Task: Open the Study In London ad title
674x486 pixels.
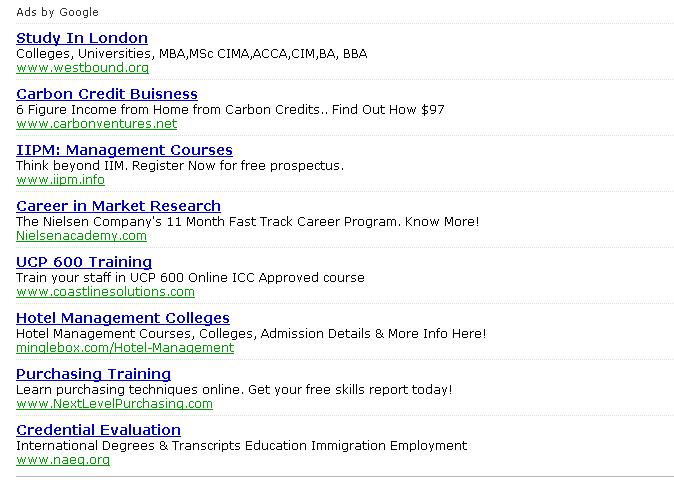Action: [82, 38]
